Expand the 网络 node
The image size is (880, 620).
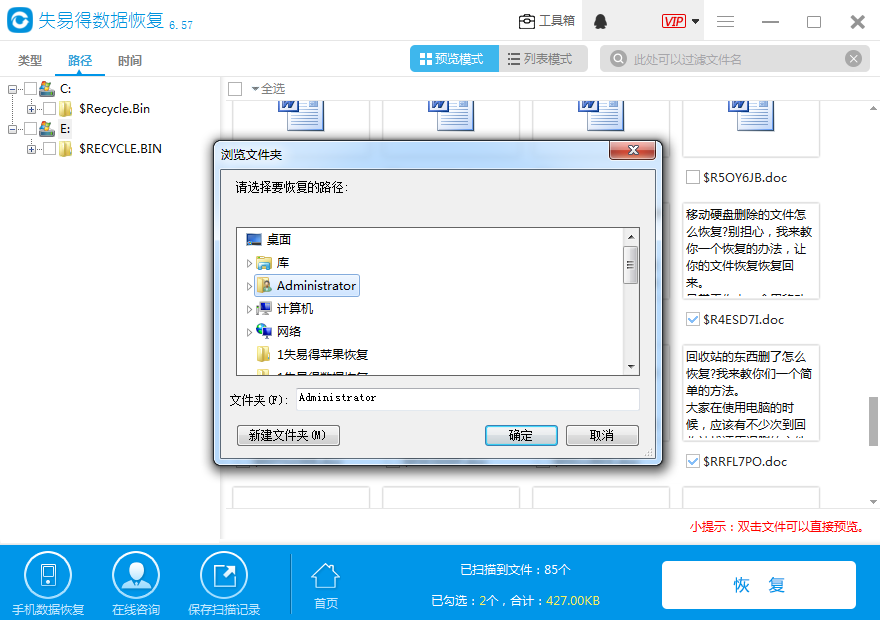[x=249, y=332]
